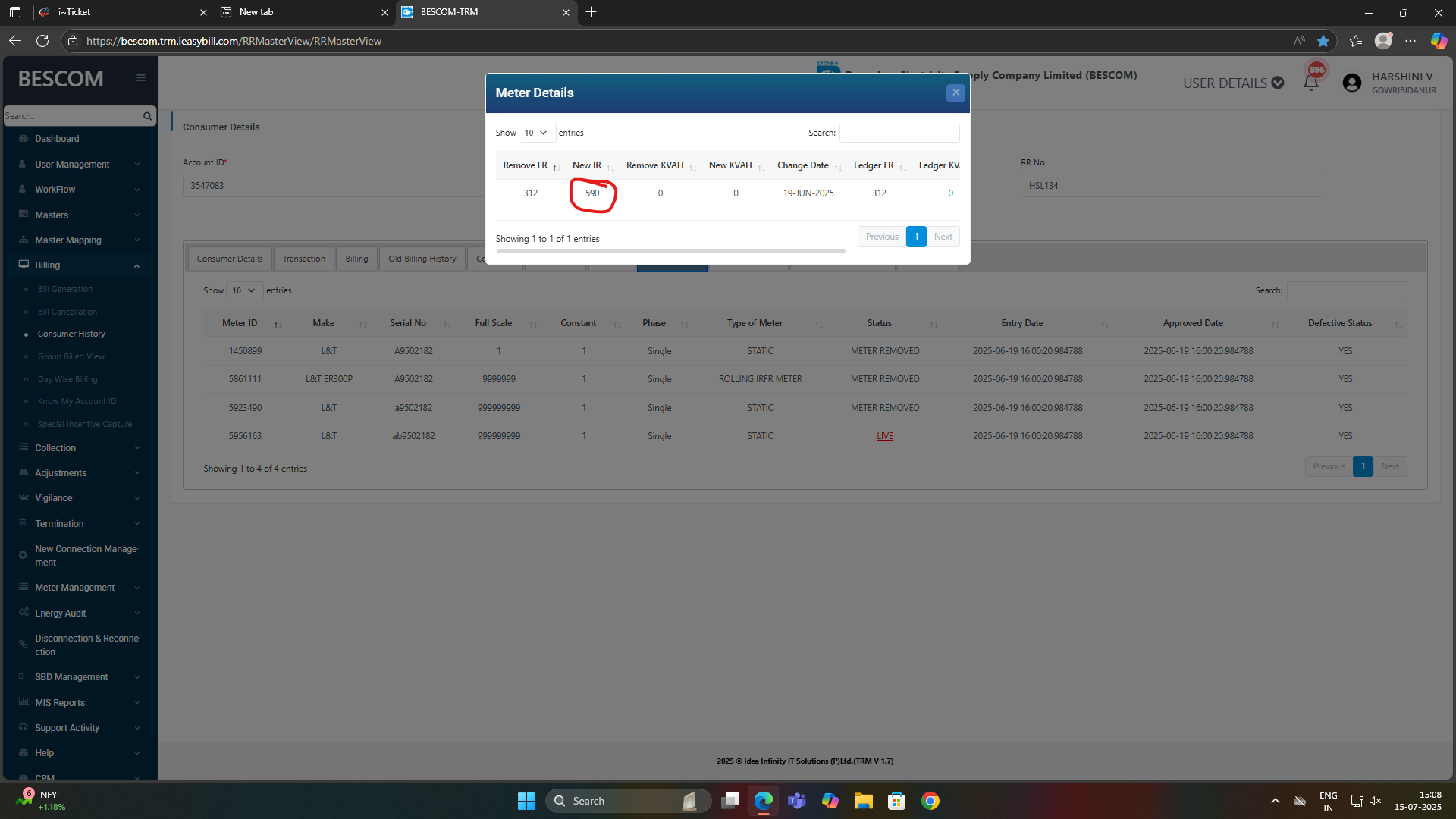Click Next in meter table pagination
The image size is (1456, 819).
[x=1390, y=466]
